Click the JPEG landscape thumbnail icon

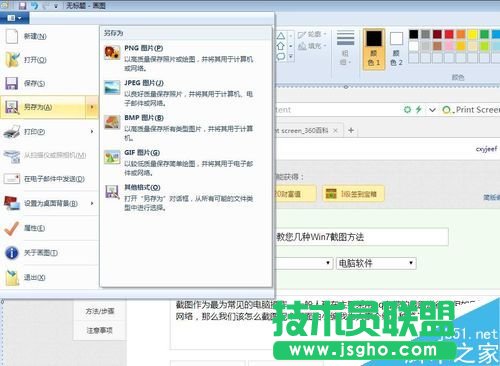112,88
